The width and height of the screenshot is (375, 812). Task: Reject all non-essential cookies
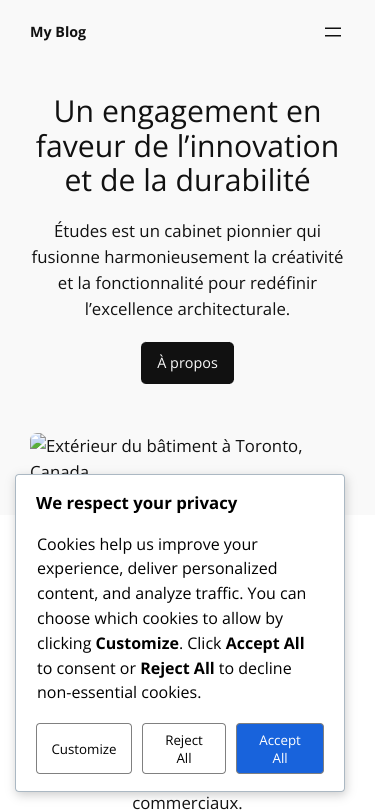tap(184, 749)
